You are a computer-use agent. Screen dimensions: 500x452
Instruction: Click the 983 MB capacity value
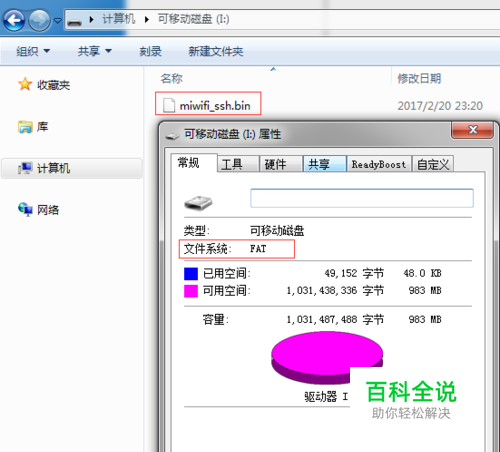425,319
